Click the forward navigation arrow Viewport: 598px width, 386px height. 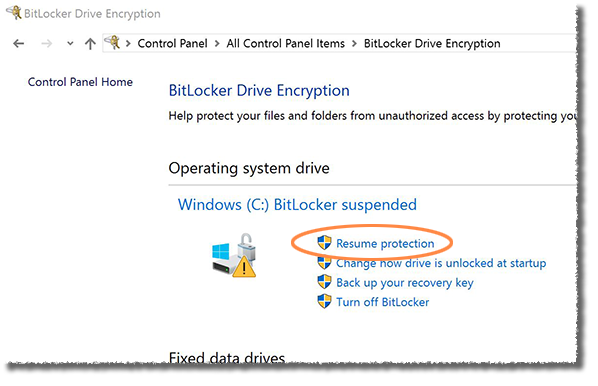pos(47,43)
